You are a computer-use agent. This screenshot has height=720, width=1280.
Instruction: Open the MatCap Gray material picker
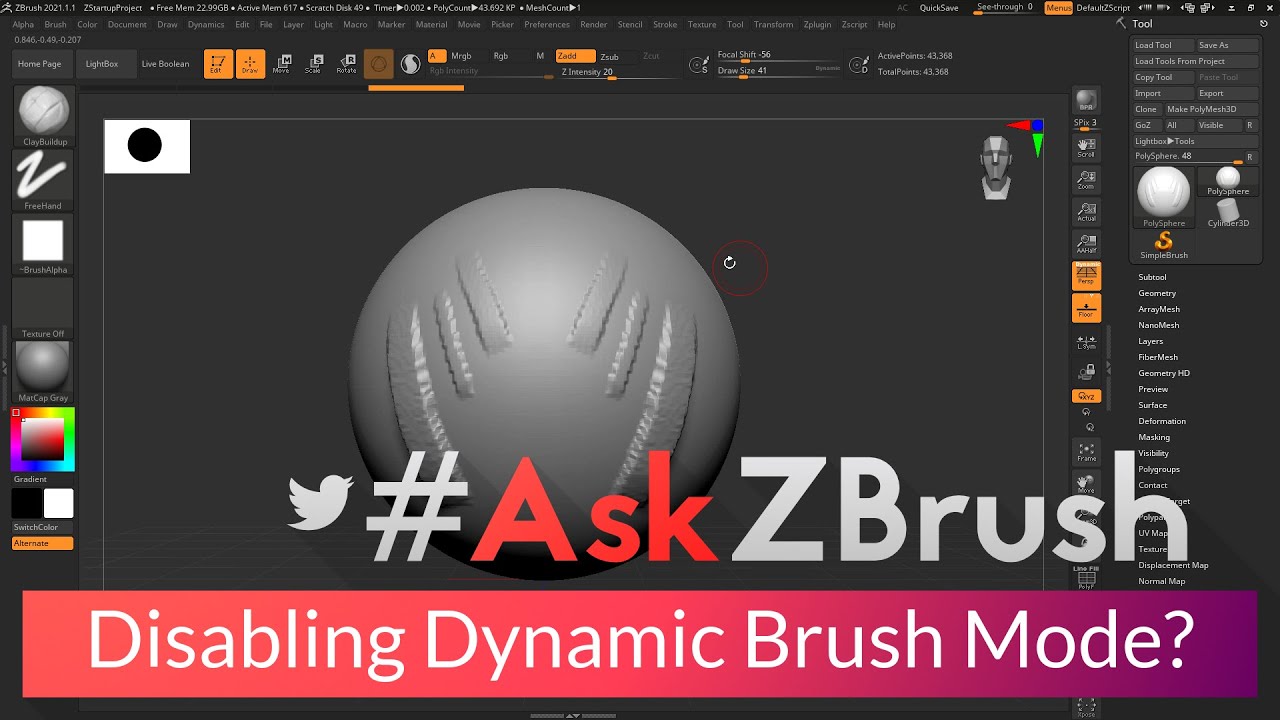[x=43, y=372]
